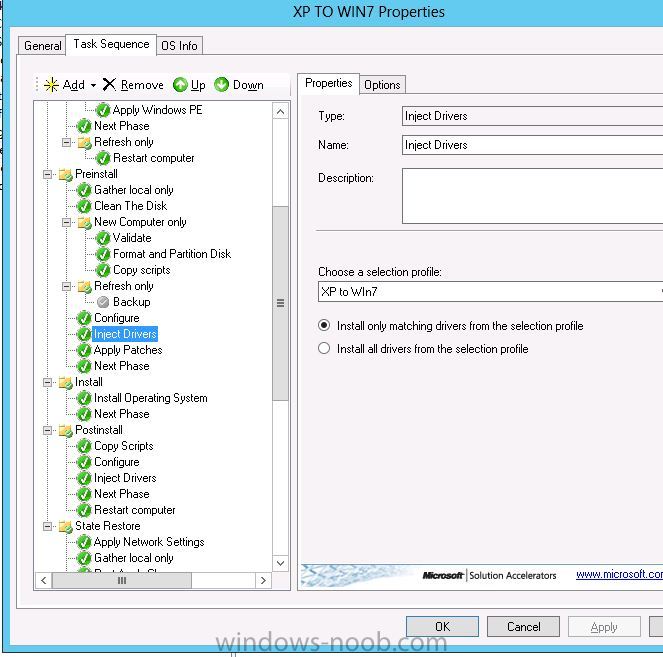Click the check icon beside Configure under Preinstall
This screenshot has height=657, width=663.
coord(84,318)
